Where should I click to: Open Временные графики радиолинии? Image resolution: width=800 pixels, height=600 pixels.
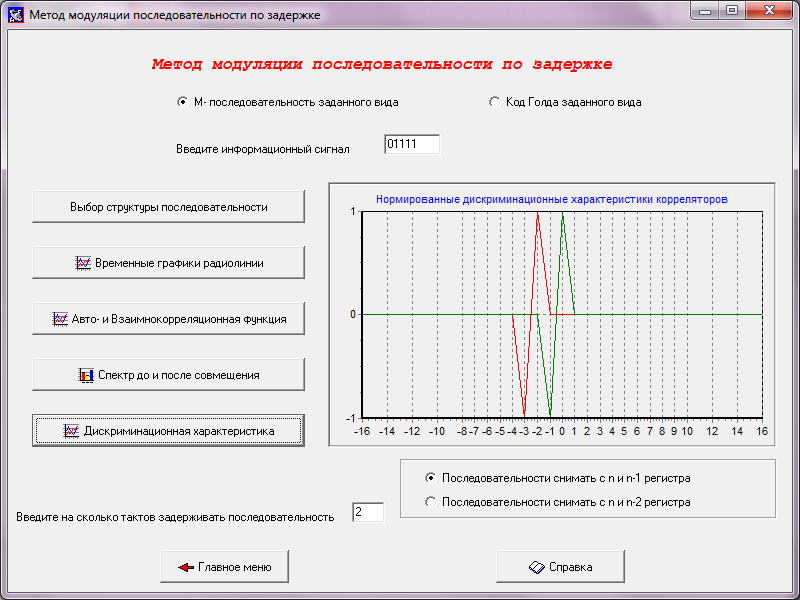pyautogui.click(x=168, y=263)
